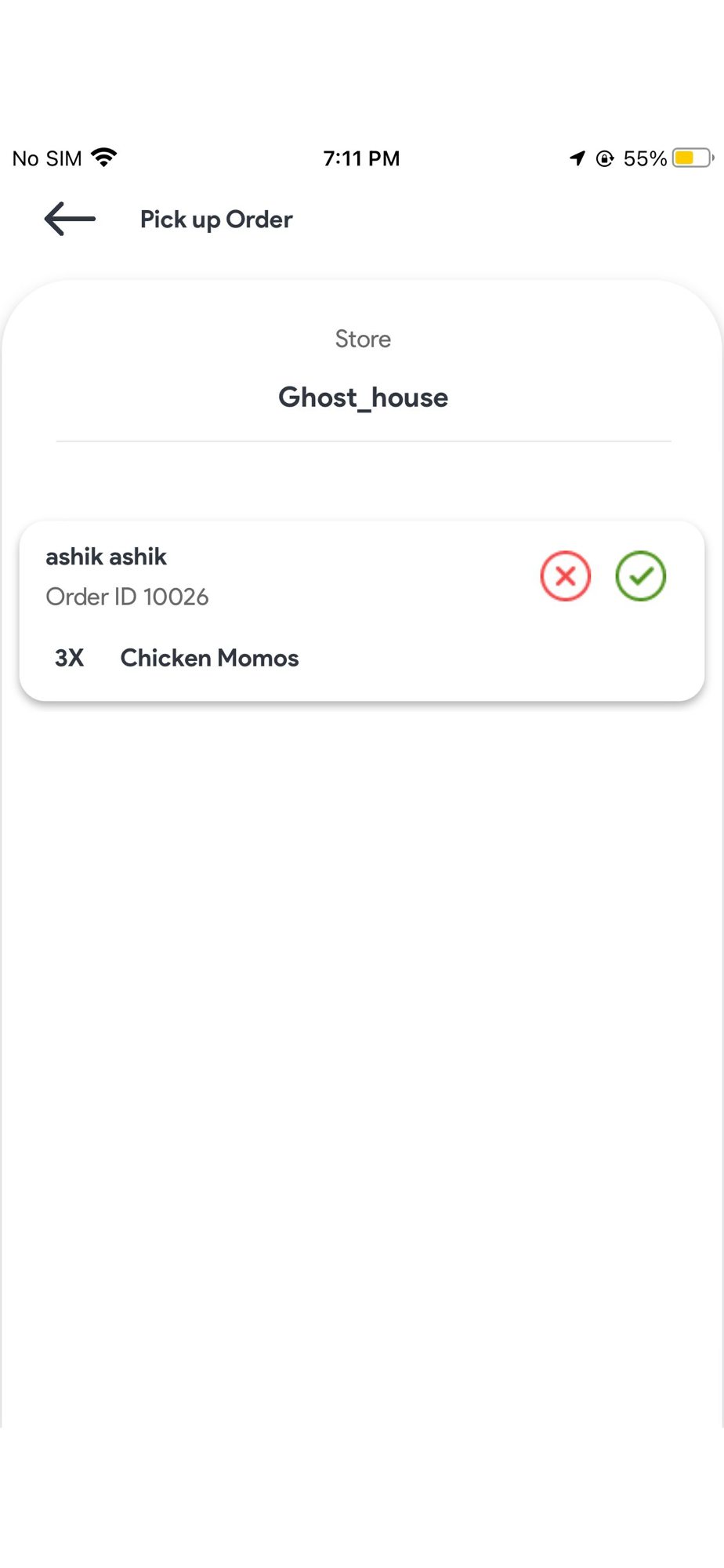The width and height of the screenshot is (724, 1568).
Task: Tap the Ghost_house store name
Action: (363, 397)
